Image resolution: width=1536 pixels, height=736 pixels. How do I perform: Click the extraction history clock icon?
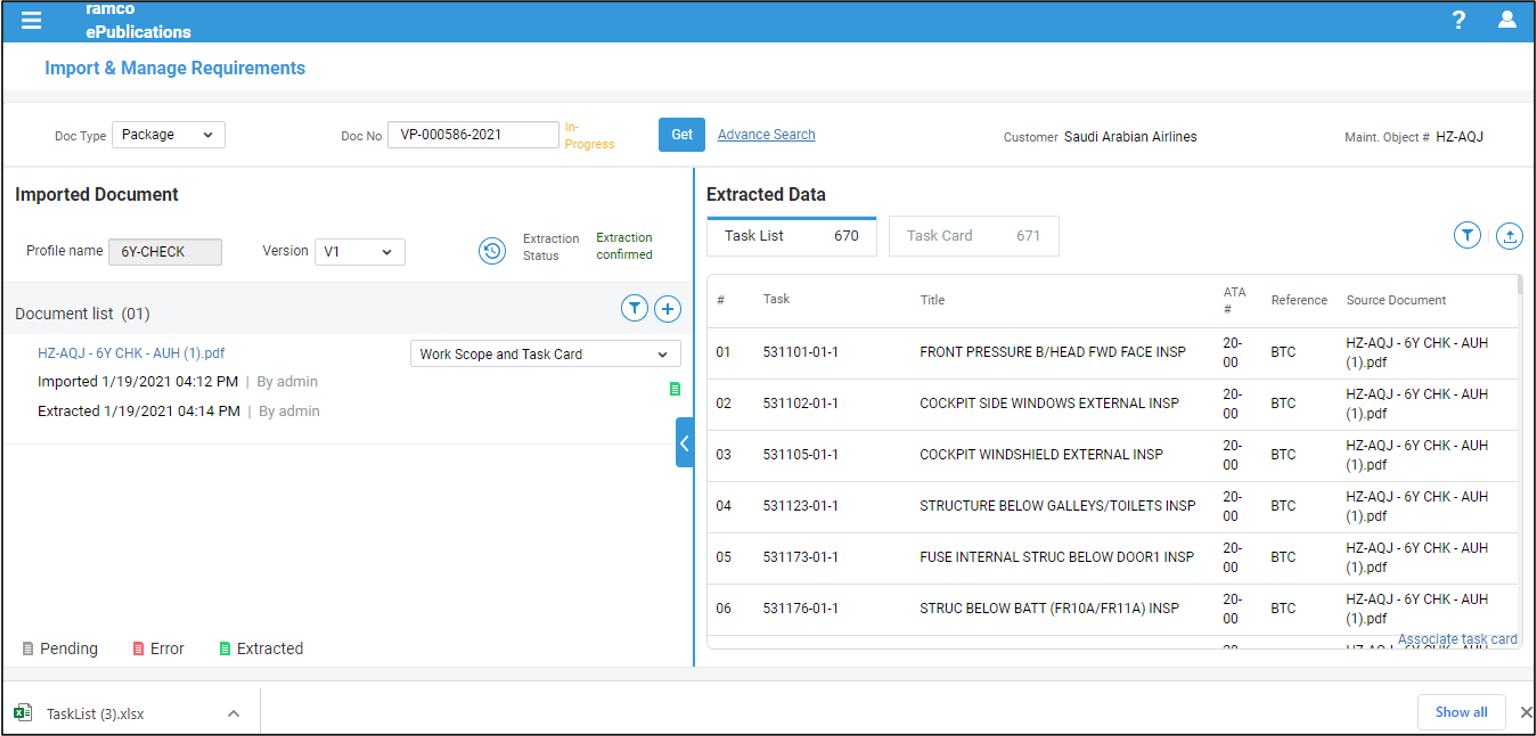click(x=491, y=251)
